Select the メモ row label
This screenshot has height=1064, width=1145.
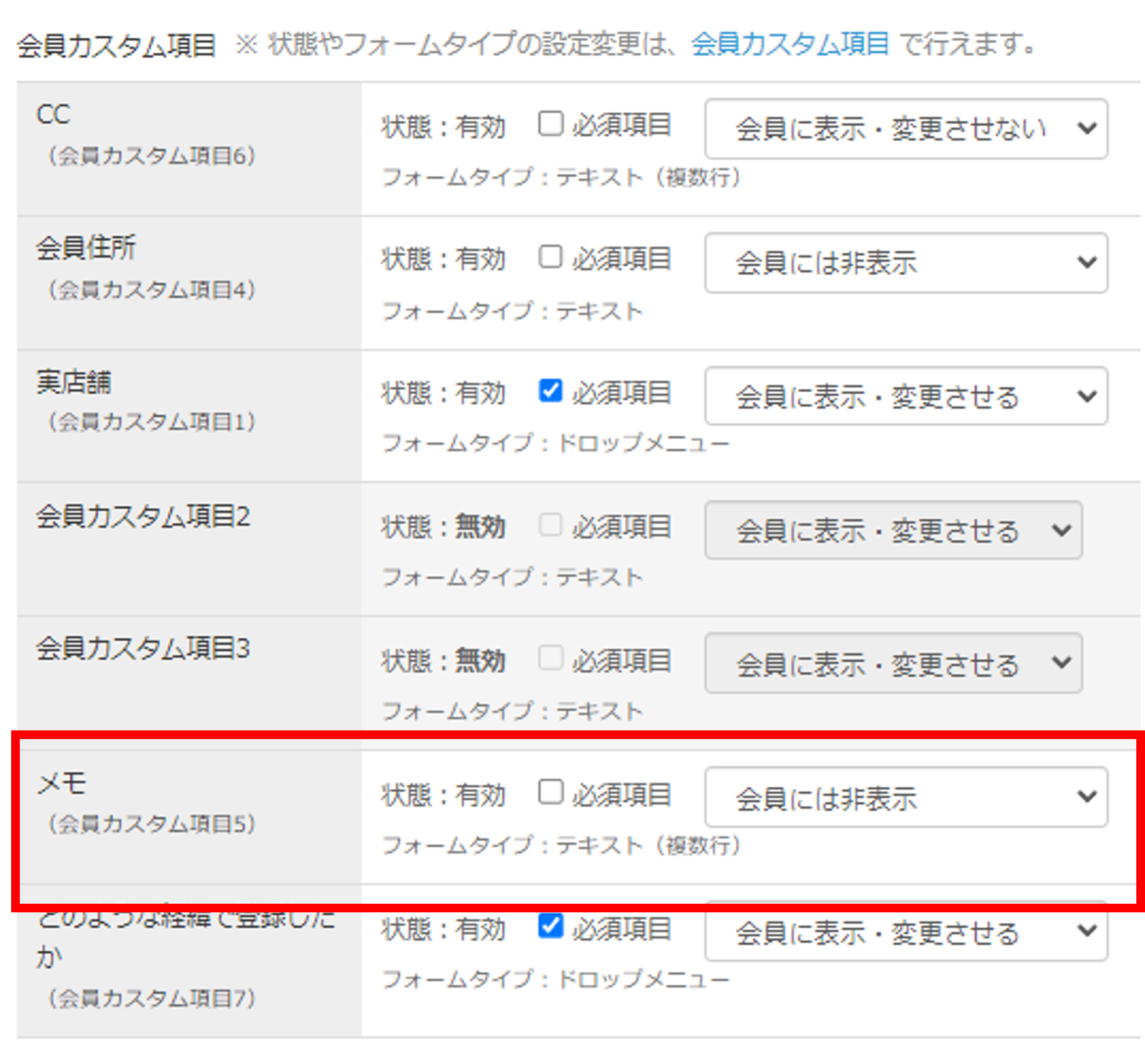61,784
